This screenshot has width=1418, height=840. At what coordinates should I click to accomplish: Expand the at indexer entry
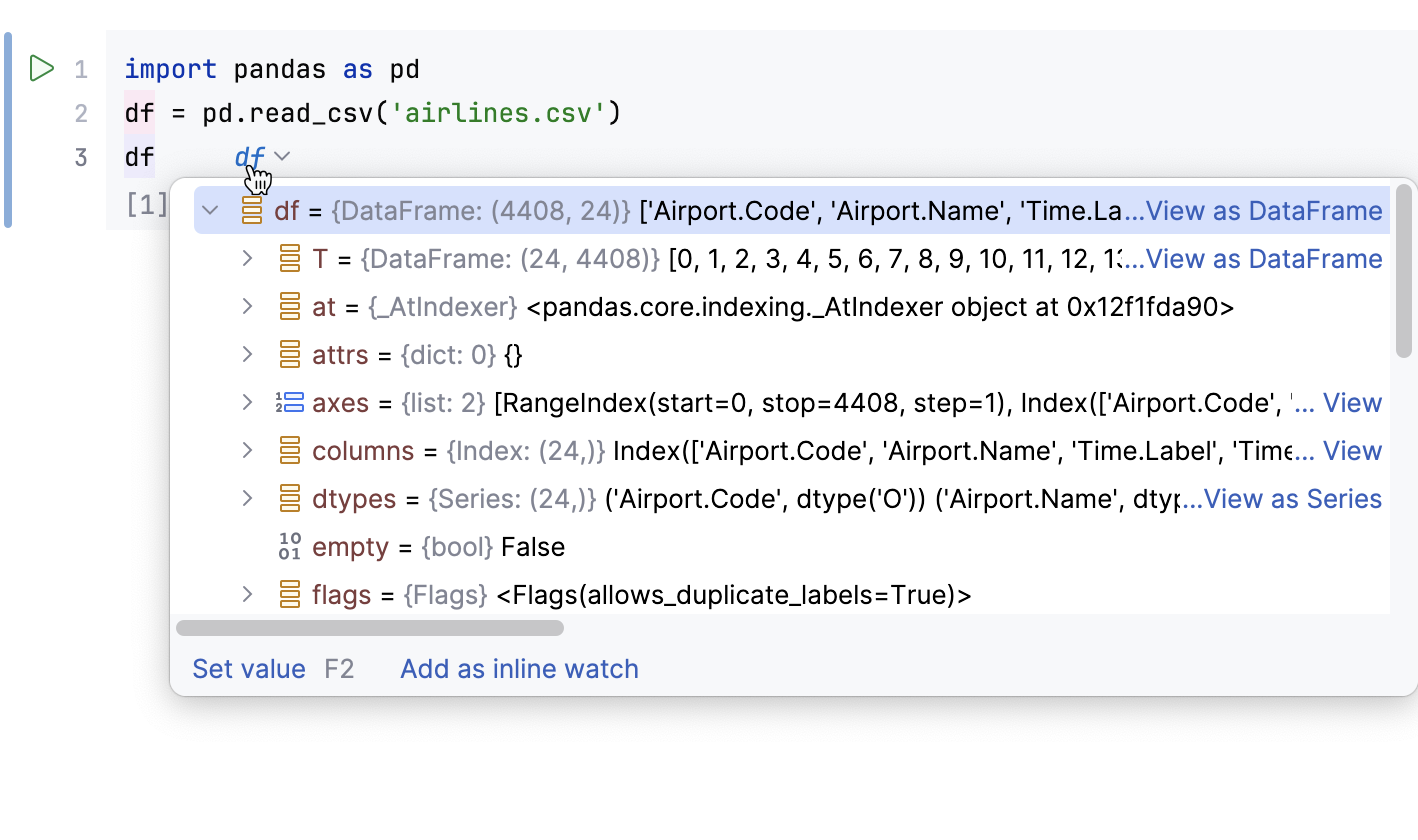click(x=247, y=306)
